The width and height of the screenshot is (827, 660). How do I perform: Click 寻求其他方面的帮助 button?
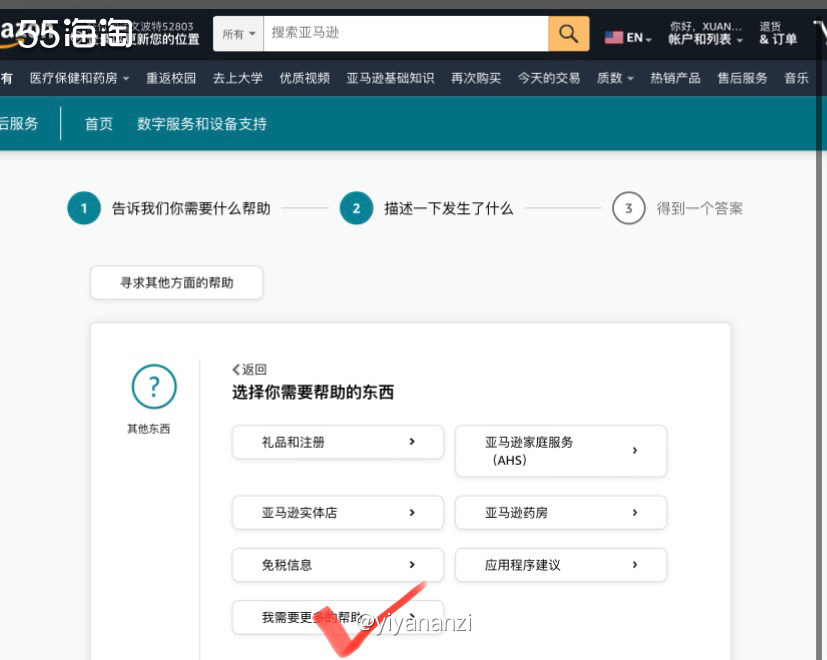pyautogui.click(x=177, y=283)
